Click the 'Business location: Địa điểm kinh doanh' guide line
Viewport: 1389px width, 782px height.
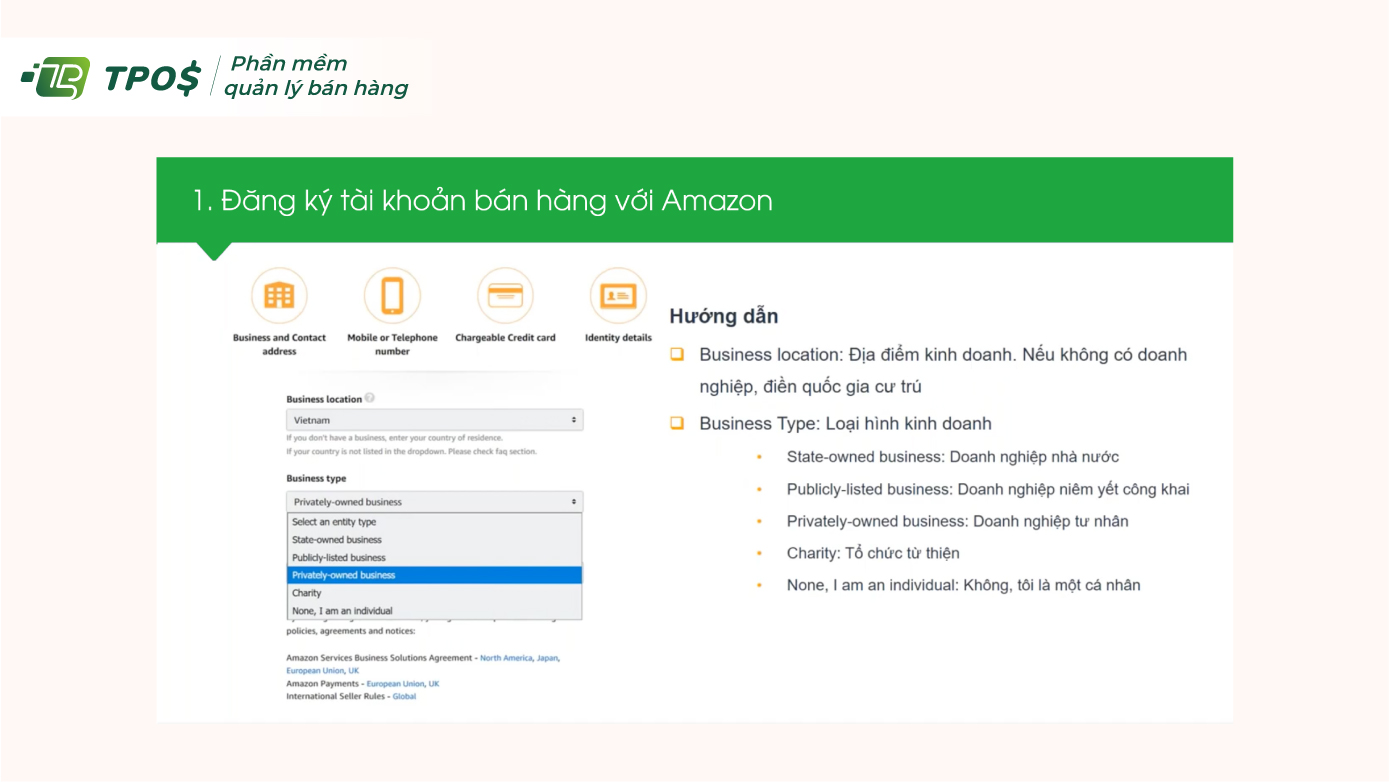click(x=943, y=371)
